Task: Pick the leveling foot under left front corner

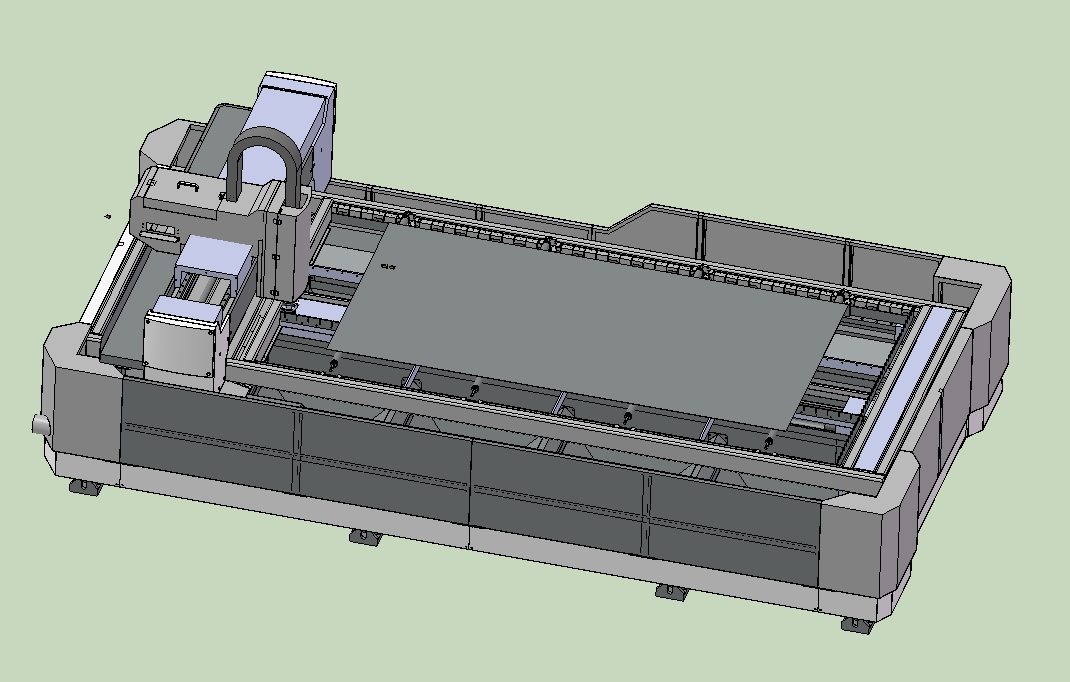Action: coord(85,487)
